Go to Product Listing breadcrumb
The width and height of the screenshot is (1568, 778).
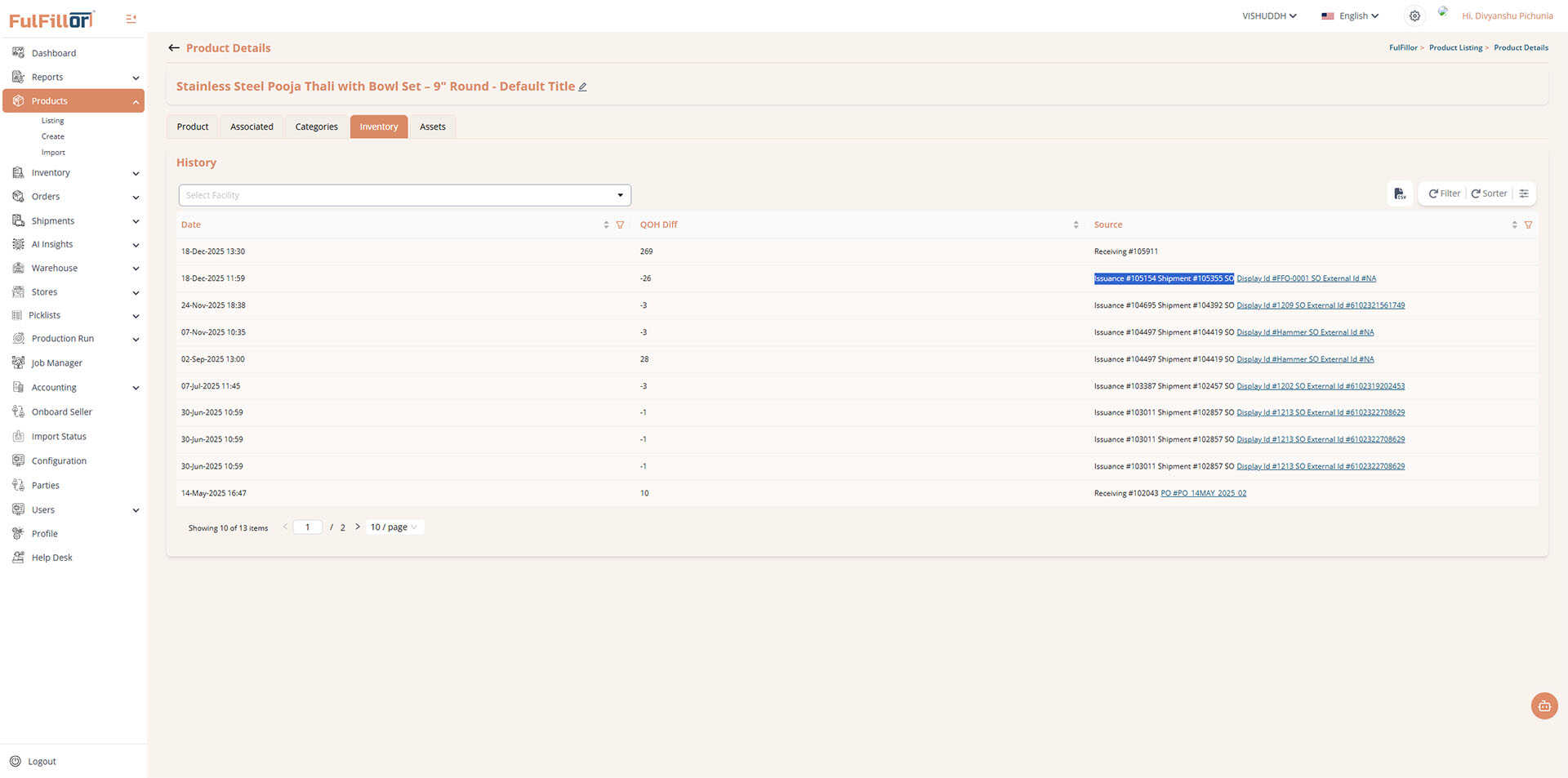point(1455,47)
